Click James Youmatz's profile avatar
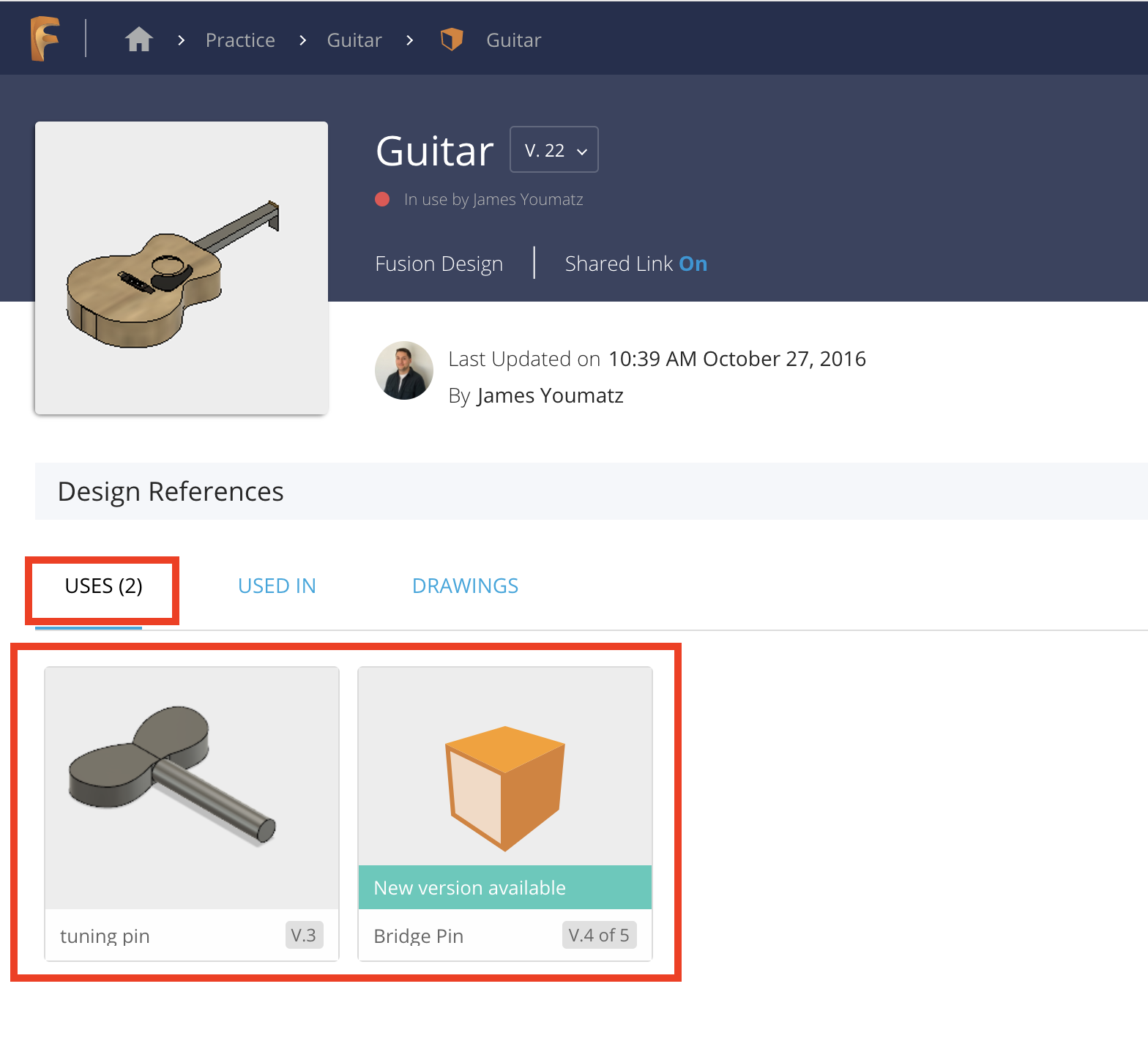Screen dimensions: 1148x1041 tap(404, 370)
